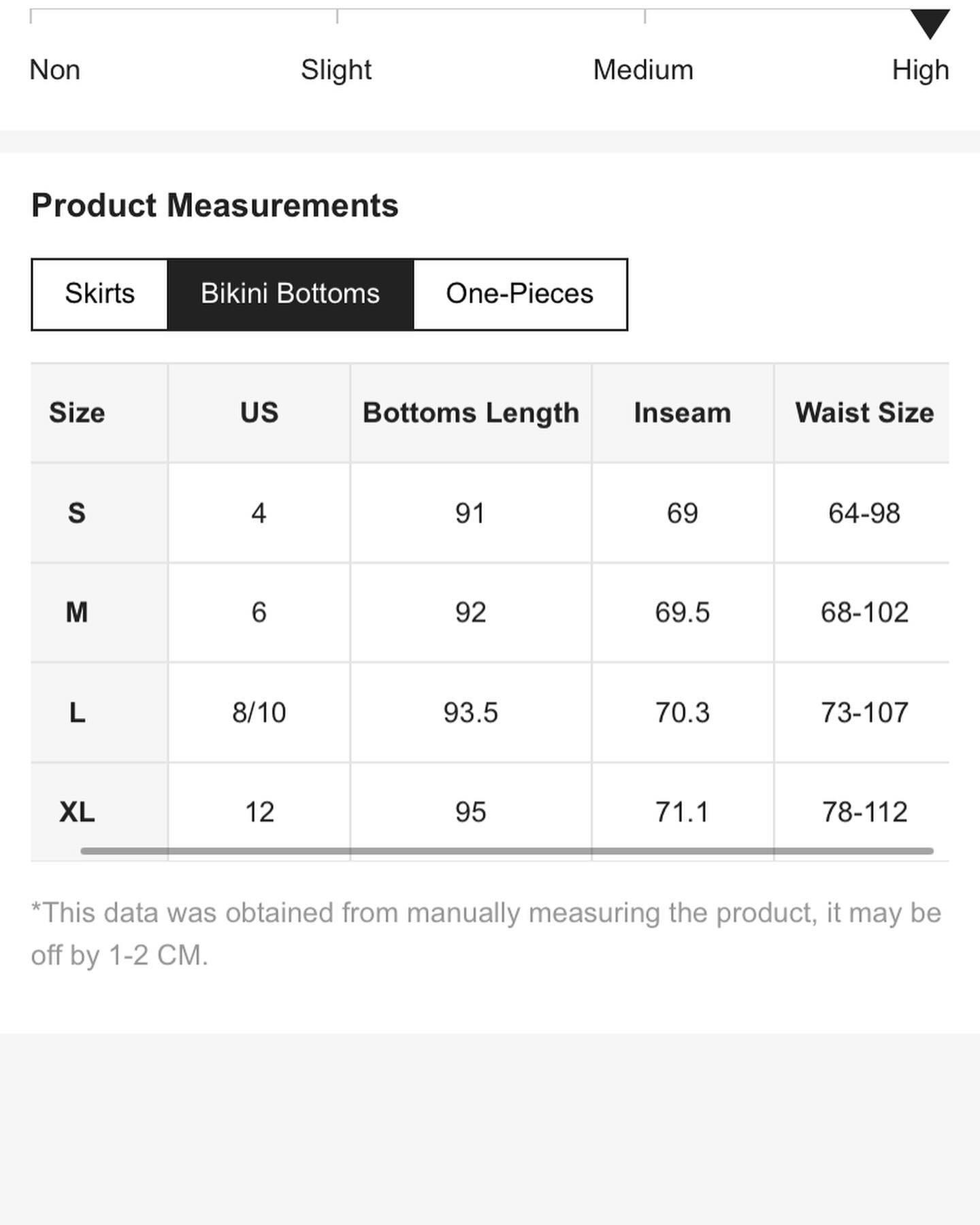Click the Bottoms Length column header
Viewport: 980px width, 1225px height.
click(471, 412)
